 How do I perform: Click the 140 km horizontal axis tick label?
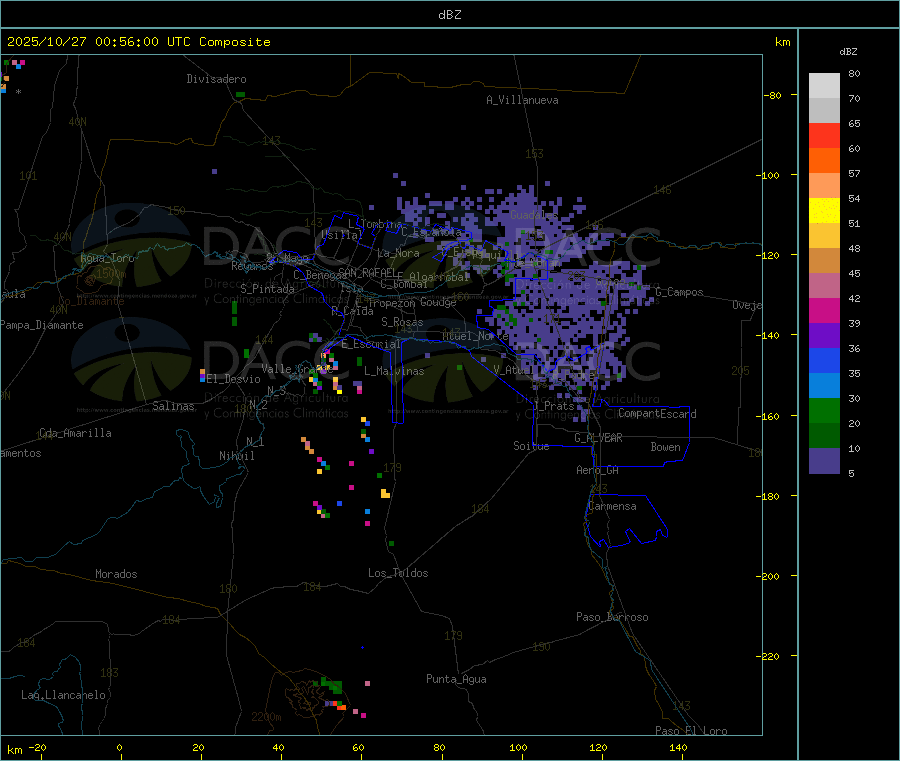(x=678, y=747)
